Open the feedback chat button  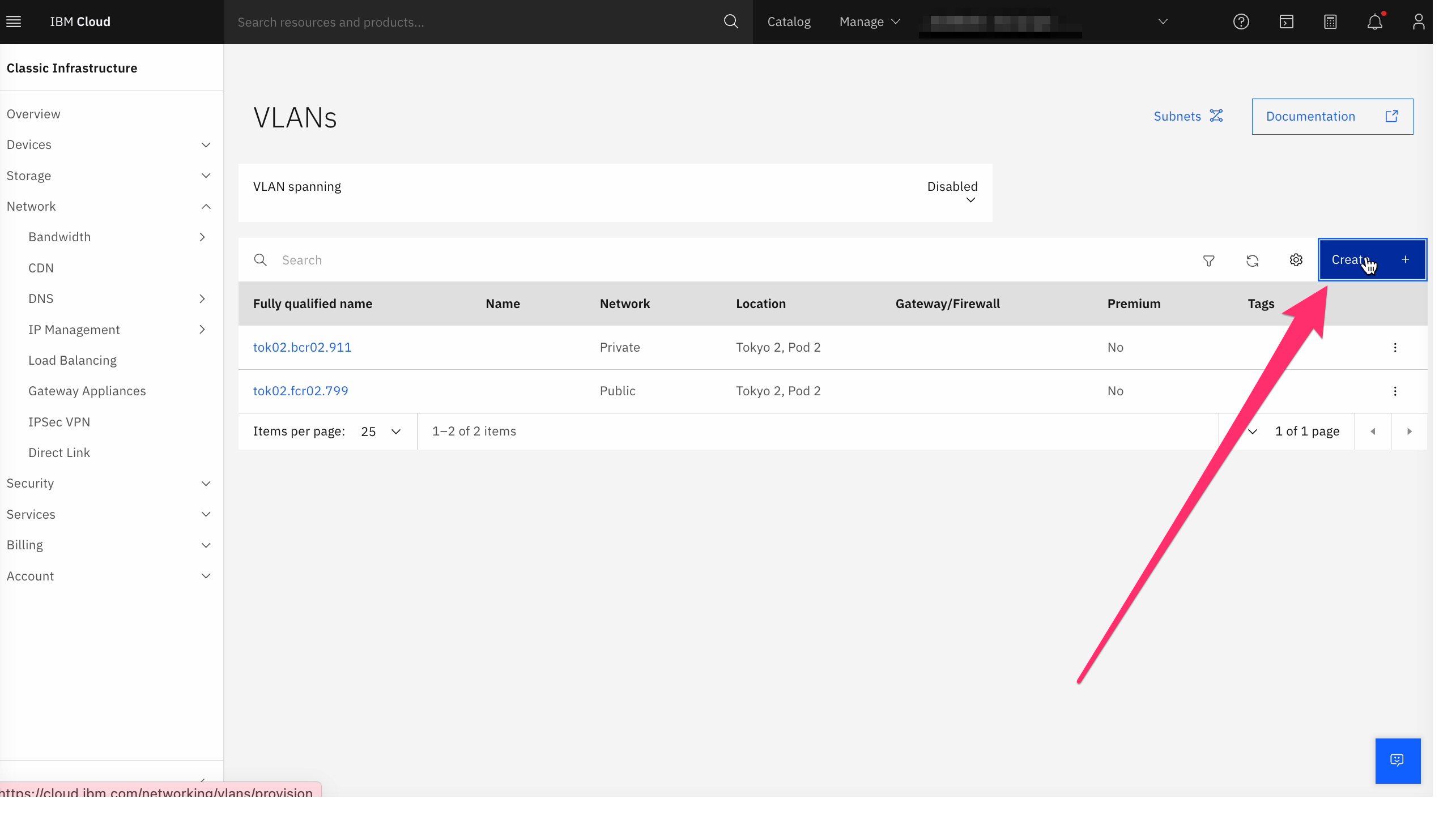pyautogui.click(x=1397, y=760)
